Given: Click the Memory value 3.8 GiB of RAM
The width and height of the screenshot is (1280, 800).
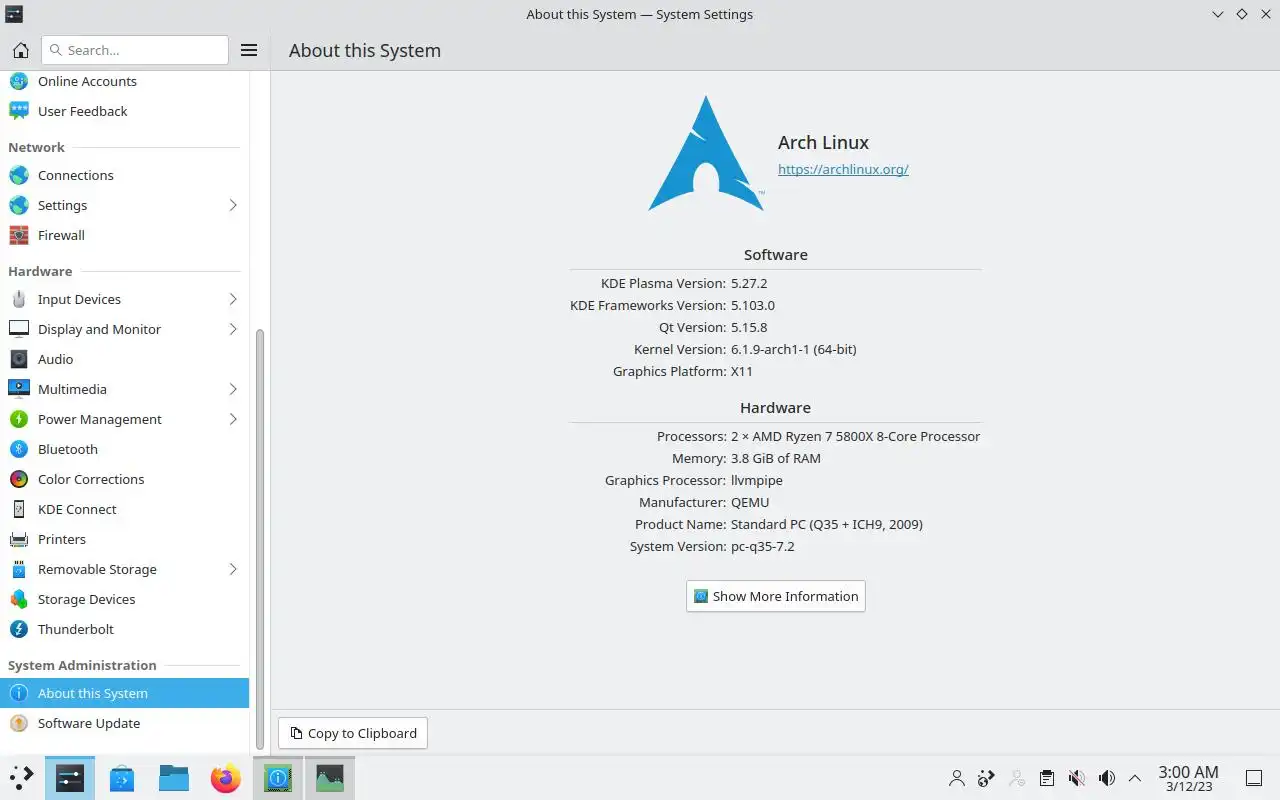Looking at the screenshot, I should [776, 458].
